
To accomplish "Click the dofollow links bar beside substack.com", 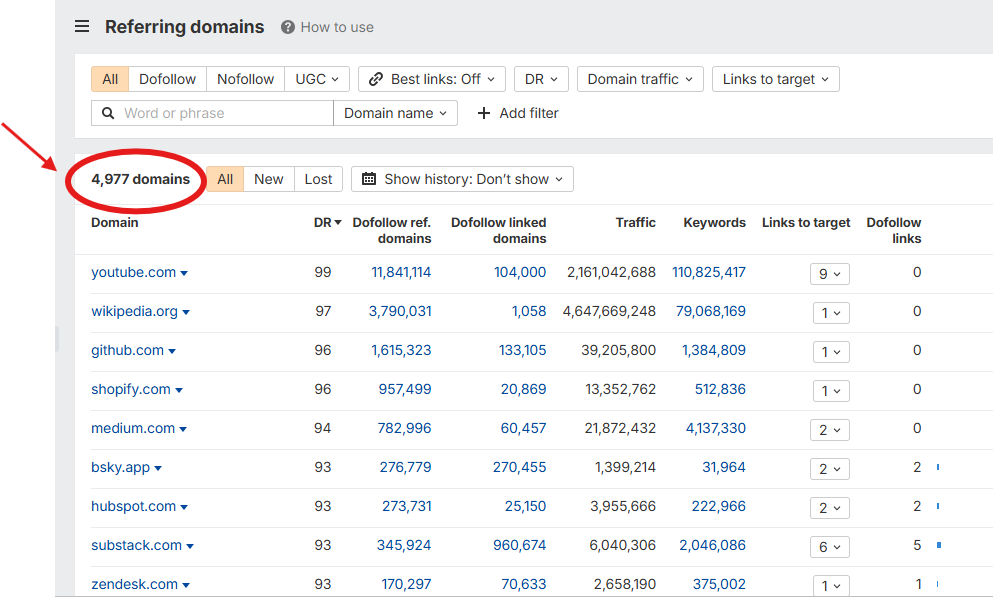I will pyautogui.click(x=937, y=545).
